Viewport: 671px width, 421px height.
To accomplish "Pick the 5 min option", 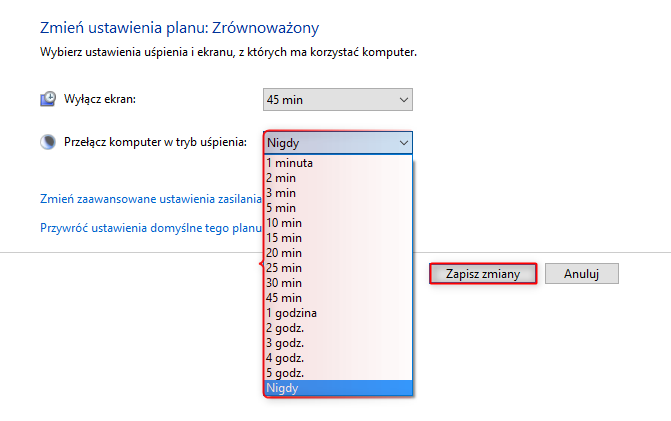I will tap(338, 208).
